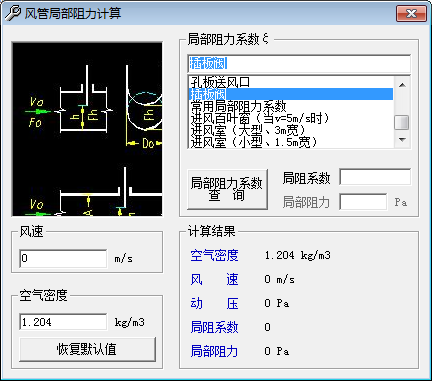The height and width of the screenshot is (381, 432).
Task: Select the highlighted 插板阀 list item
Action: click(x=290, y=94)
